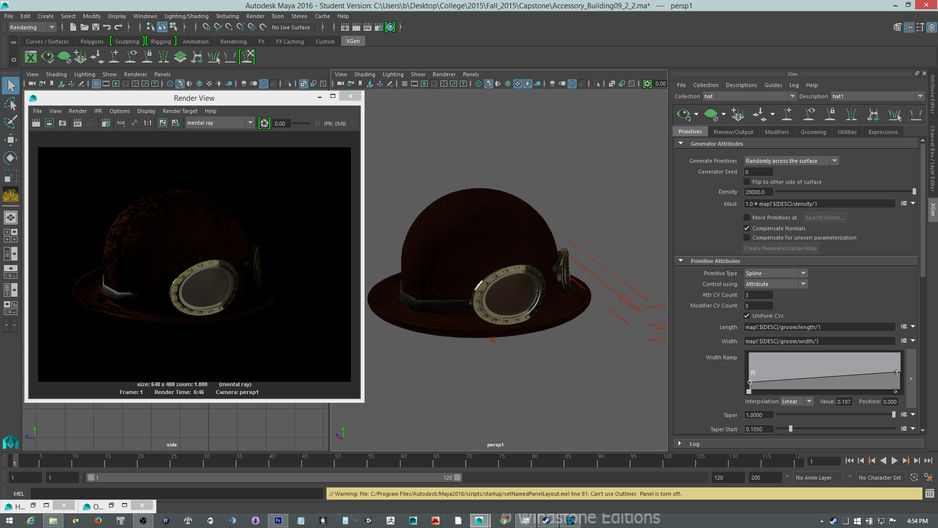Screen dimensions: 938x528
Task: Click the Open Scene folder icon
Action: [84, 27]
